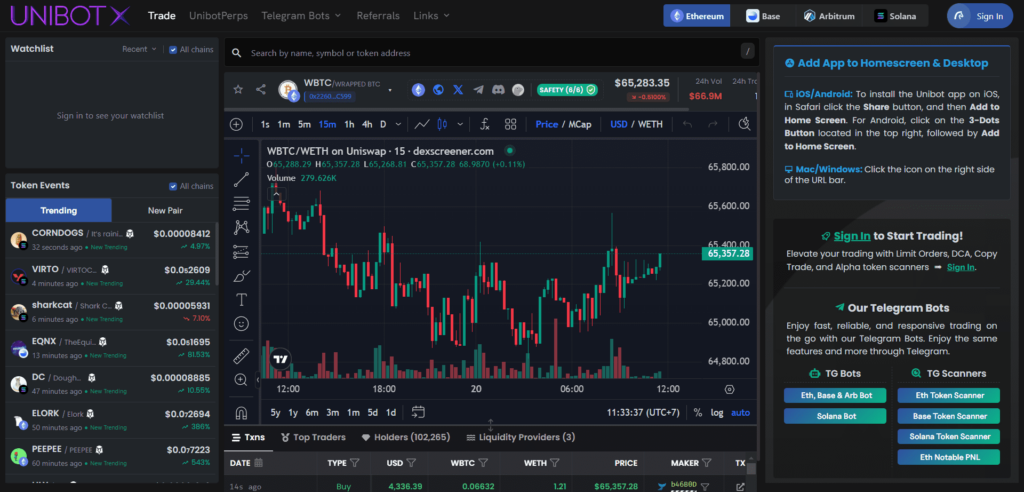
Task: Open the Etherscan (Ethereum) link icon
Action: pos(418,90)
